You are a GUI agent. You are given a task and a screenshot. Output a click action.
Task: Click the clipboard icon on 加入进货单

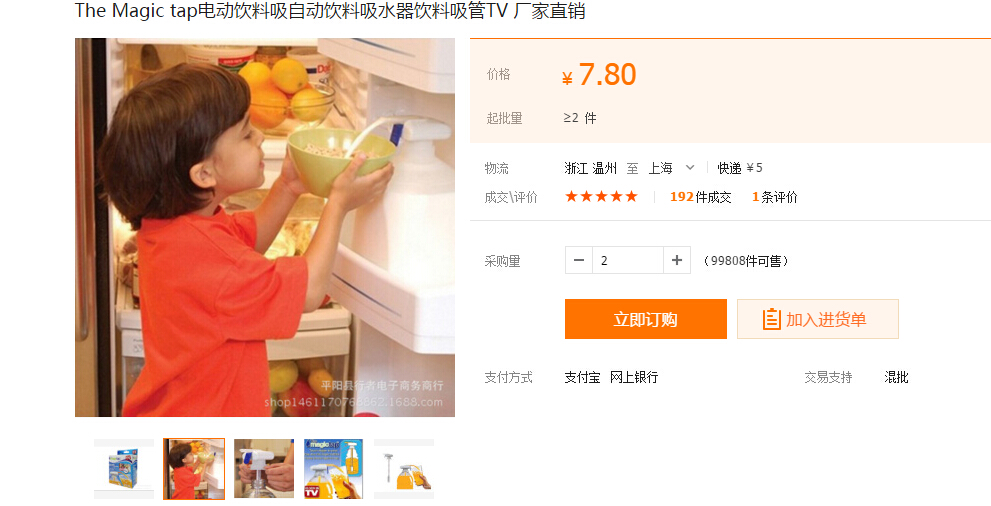pos(771,319)
